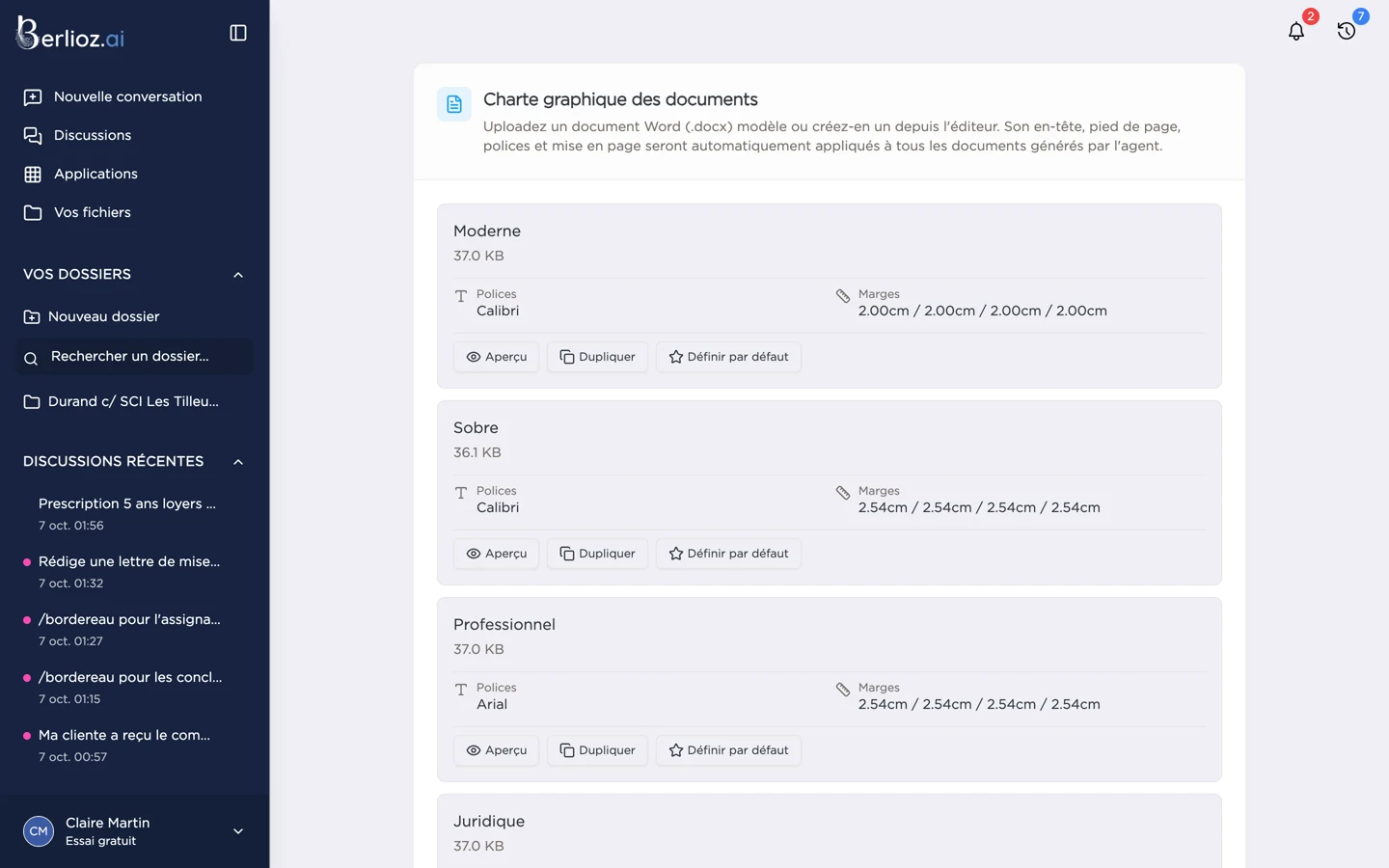The height and width of the screenshot is (868, 1389).
Task: Collapse the sidebar with the panel icon
Action: 238,33
